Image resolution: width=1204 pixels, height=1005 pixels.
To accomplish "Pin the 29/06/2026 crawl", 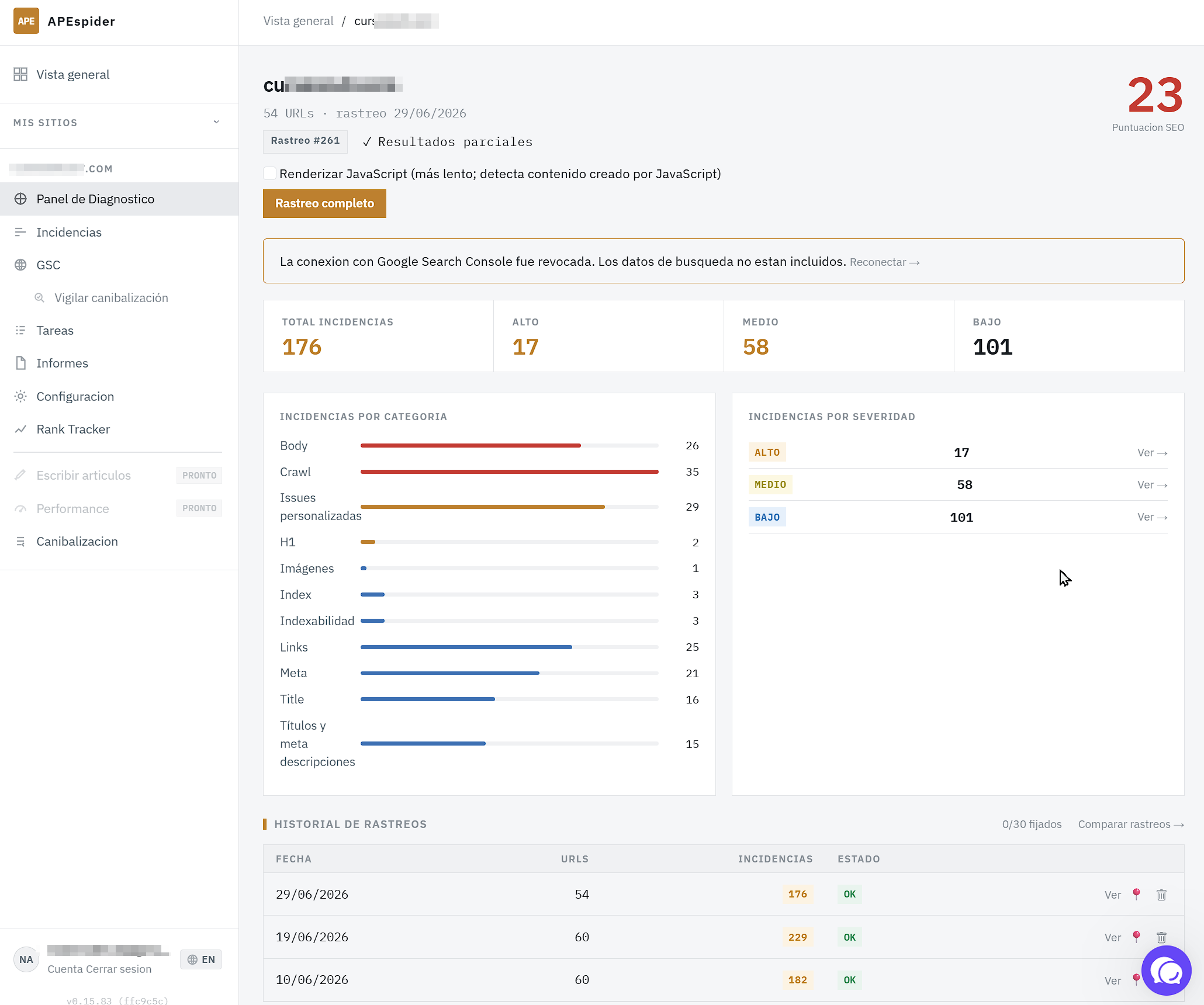I will pyautogui.click(x=1136, y=894).
